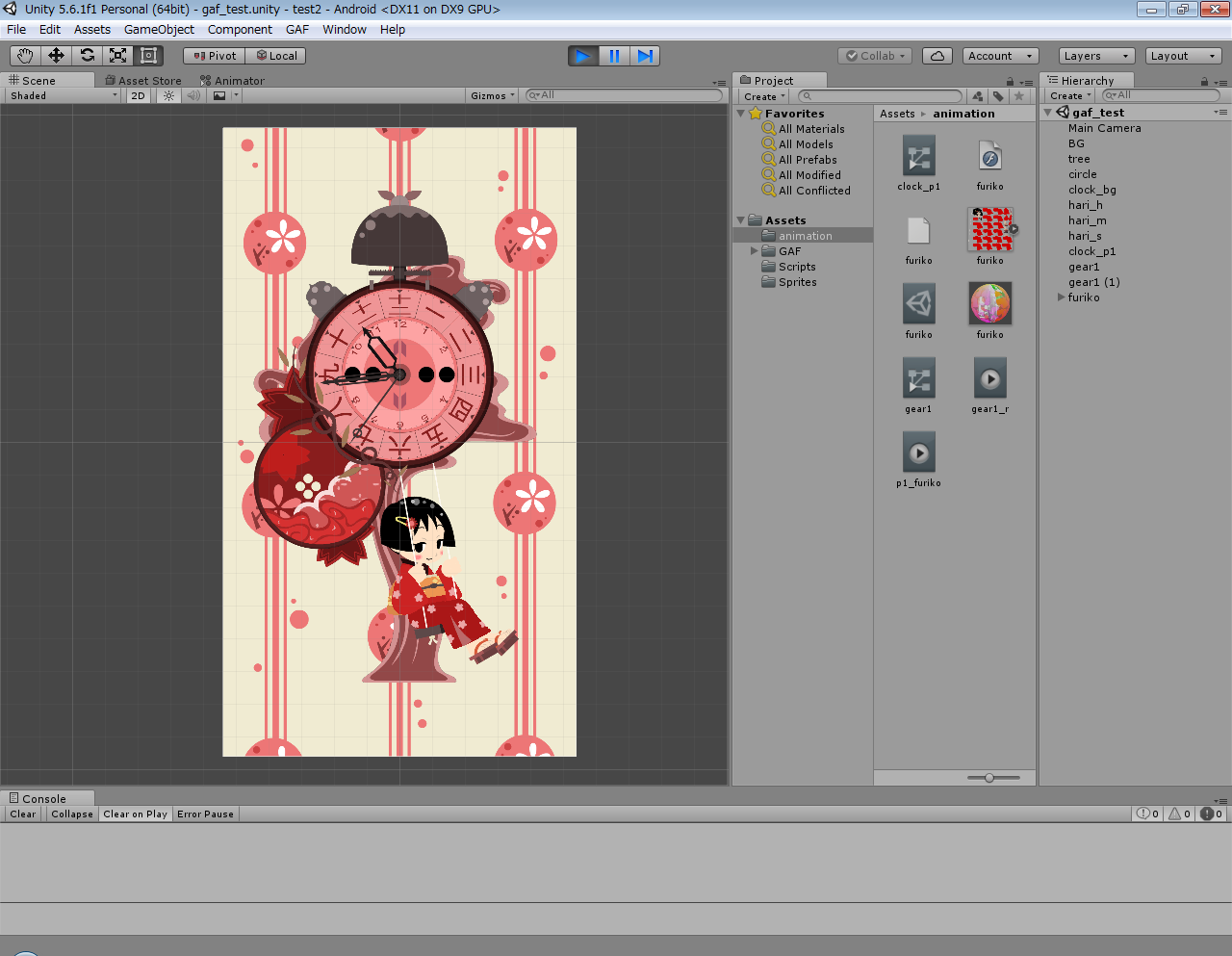Adjust the asset icon size slider
The height and width of the screenshot is (956, 1232).
pyautogui.click(x=989, y=777)
